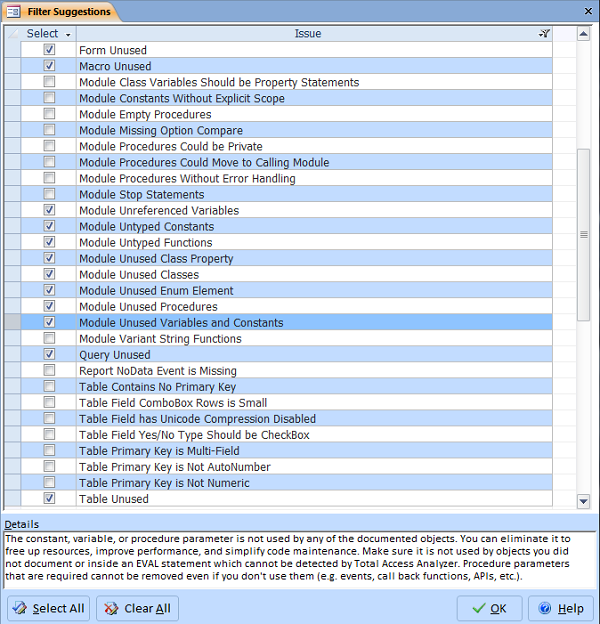Uncheck the Form Unused checkbox
Image resolution: width=600 pixels, height=624 pixels.
(49, 50)
